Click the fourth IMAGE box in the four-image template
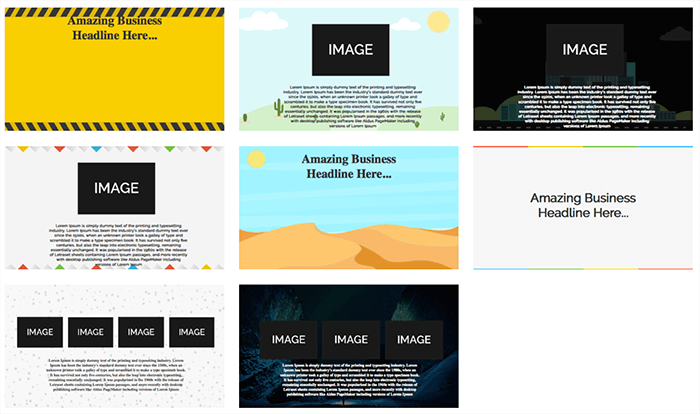The height and width of the screenshot is (414, 700). [192, 332]
